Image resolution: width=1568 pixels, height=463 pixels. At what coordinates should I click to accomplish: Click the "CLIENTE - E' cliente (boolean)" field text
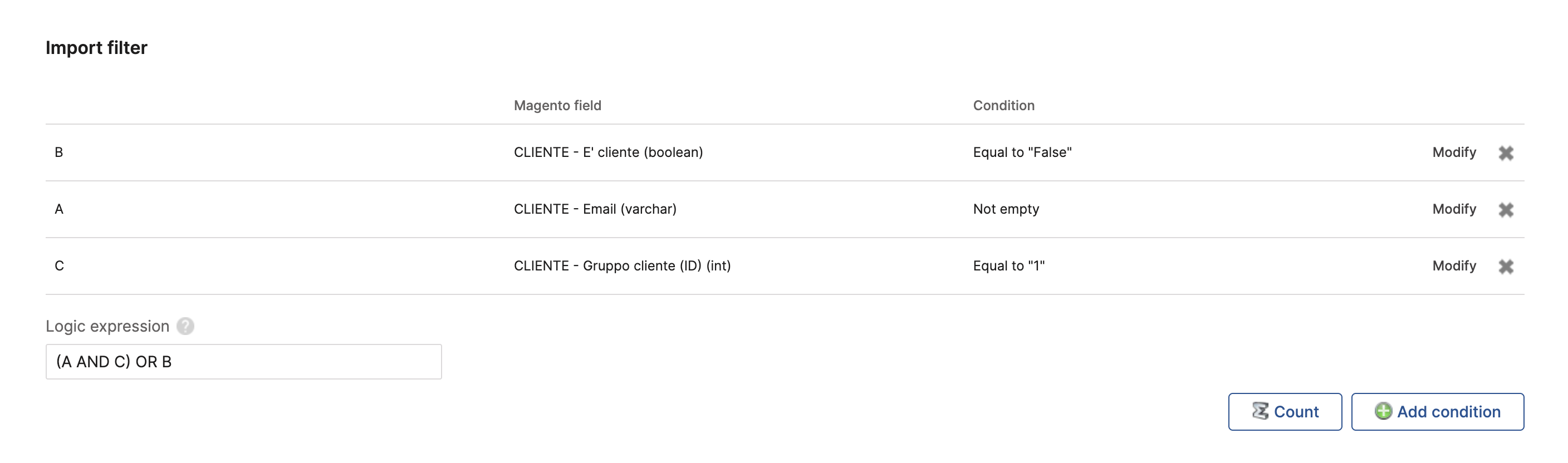(608, 152)
